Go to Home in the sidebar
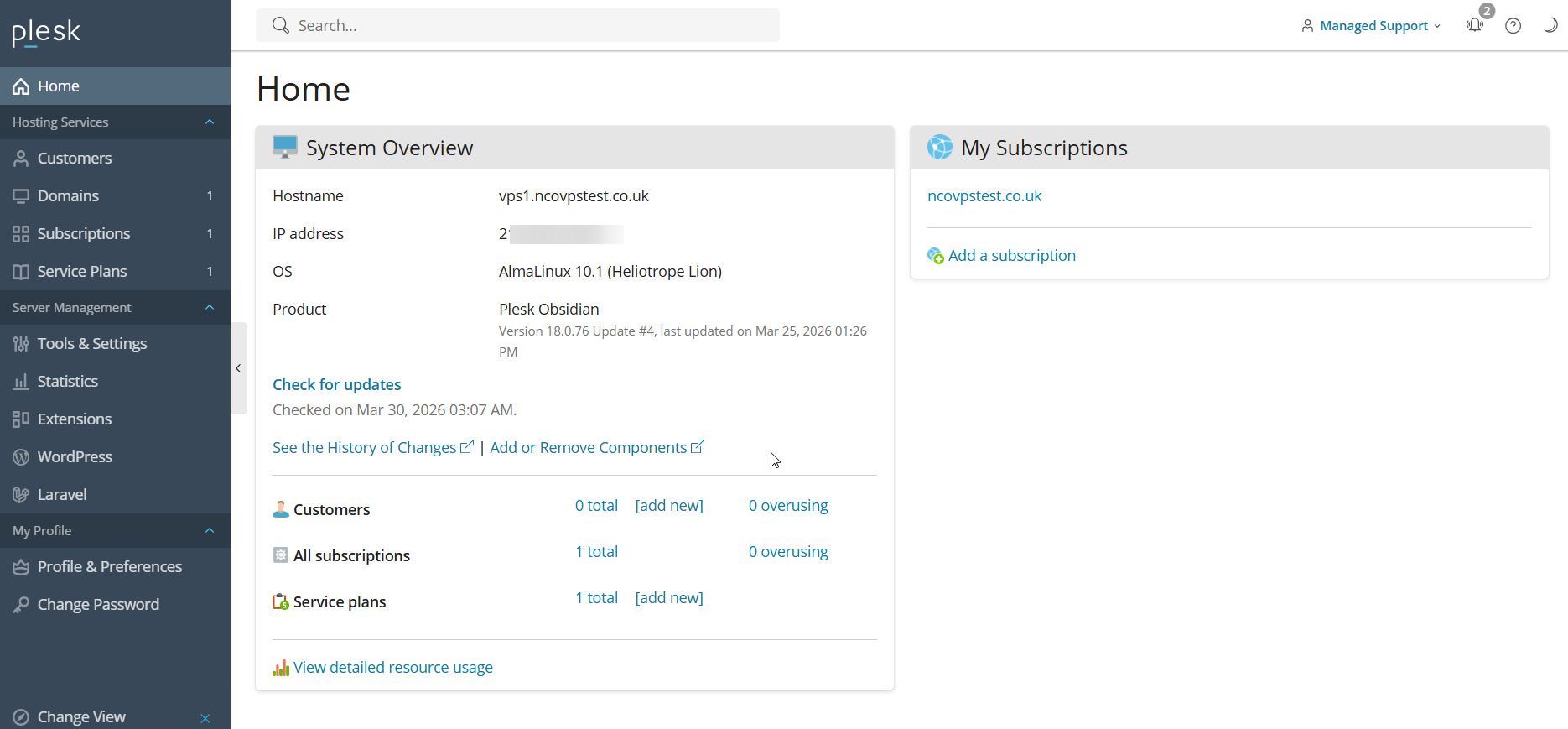This screenshot has height=729, width=1568. click(x=115, y=86)
